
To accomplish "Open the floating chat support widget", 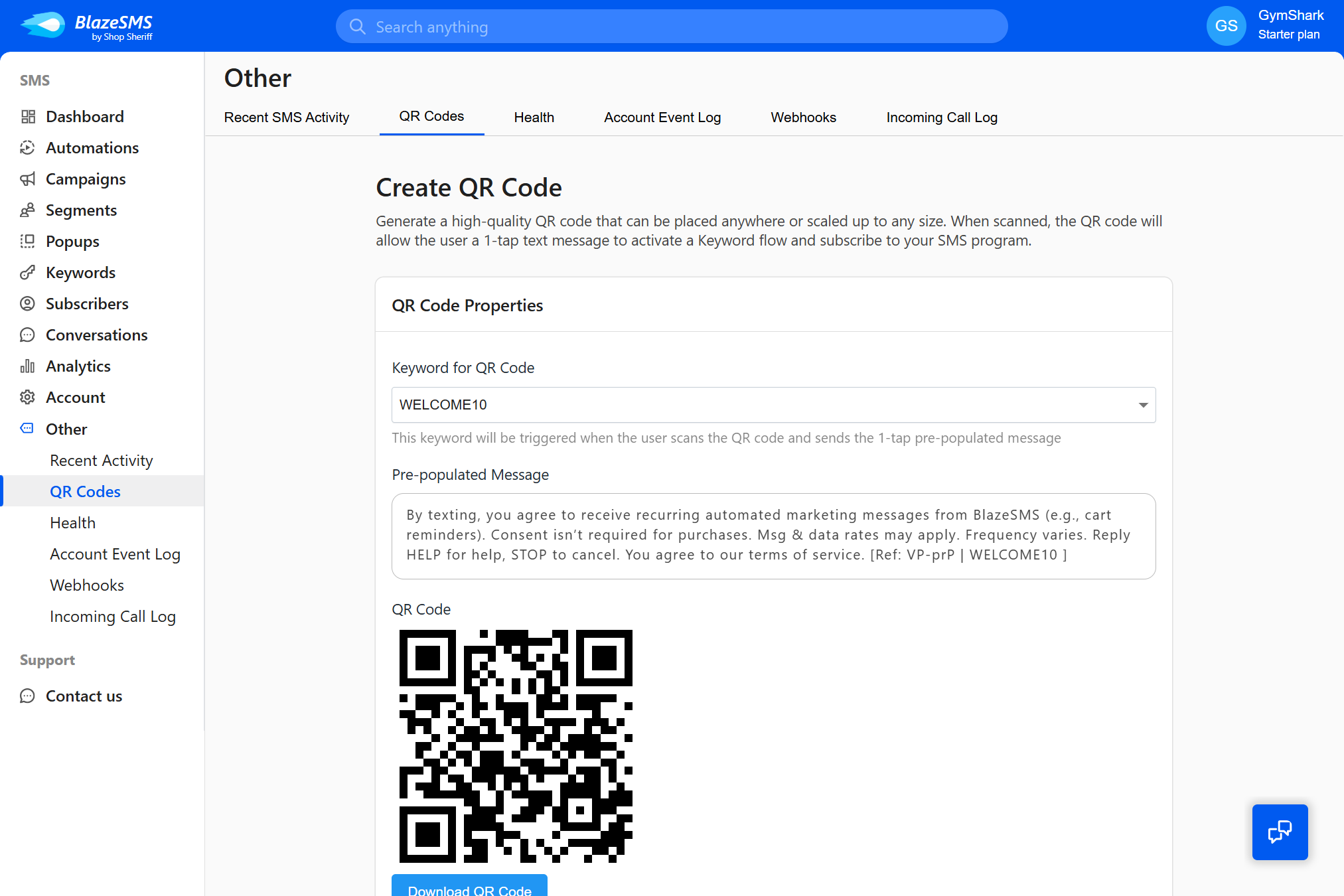I will 1280,832.
